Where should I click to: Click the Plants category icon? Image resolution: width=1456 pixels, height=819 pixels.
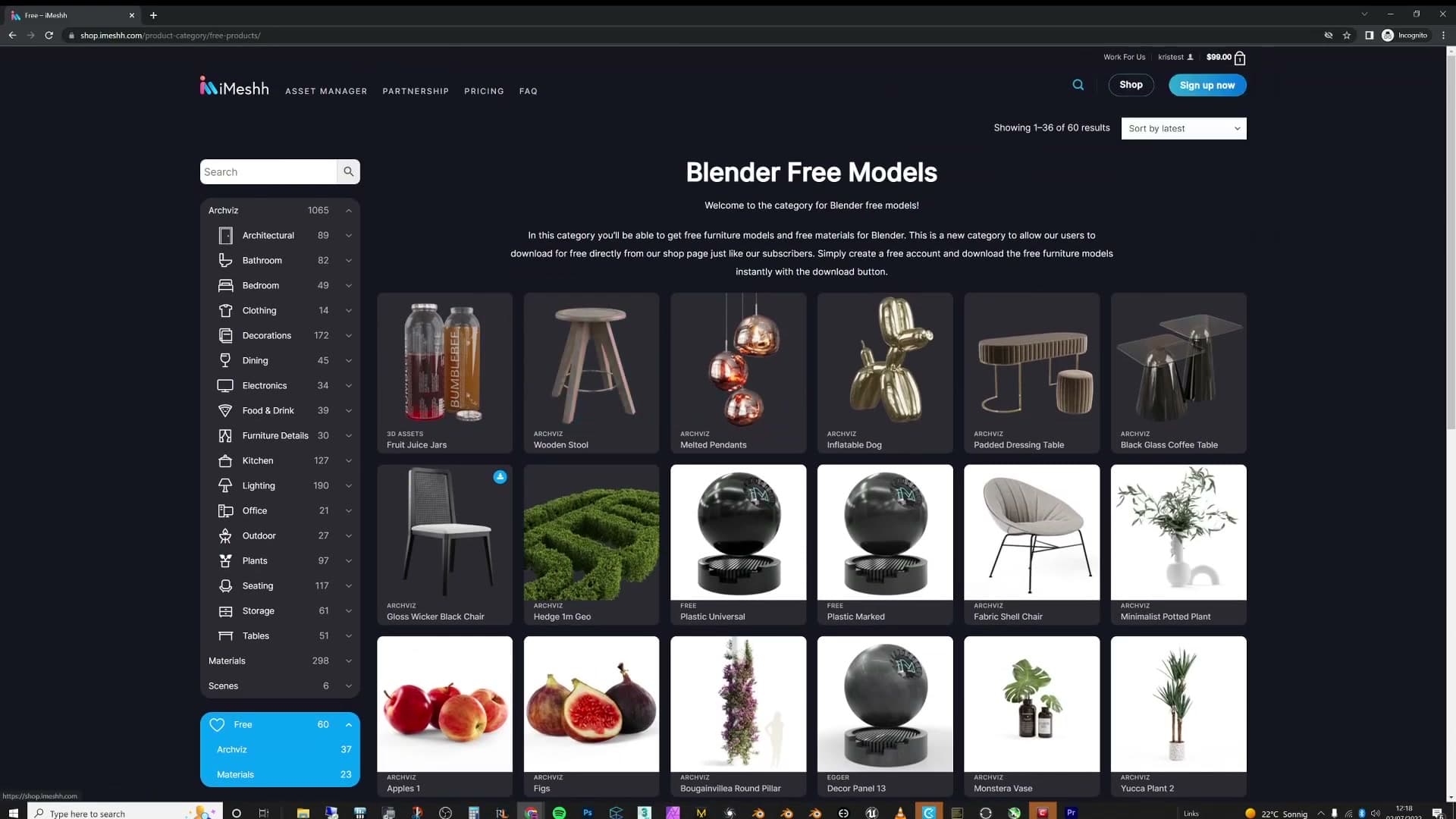coord(225,560)
